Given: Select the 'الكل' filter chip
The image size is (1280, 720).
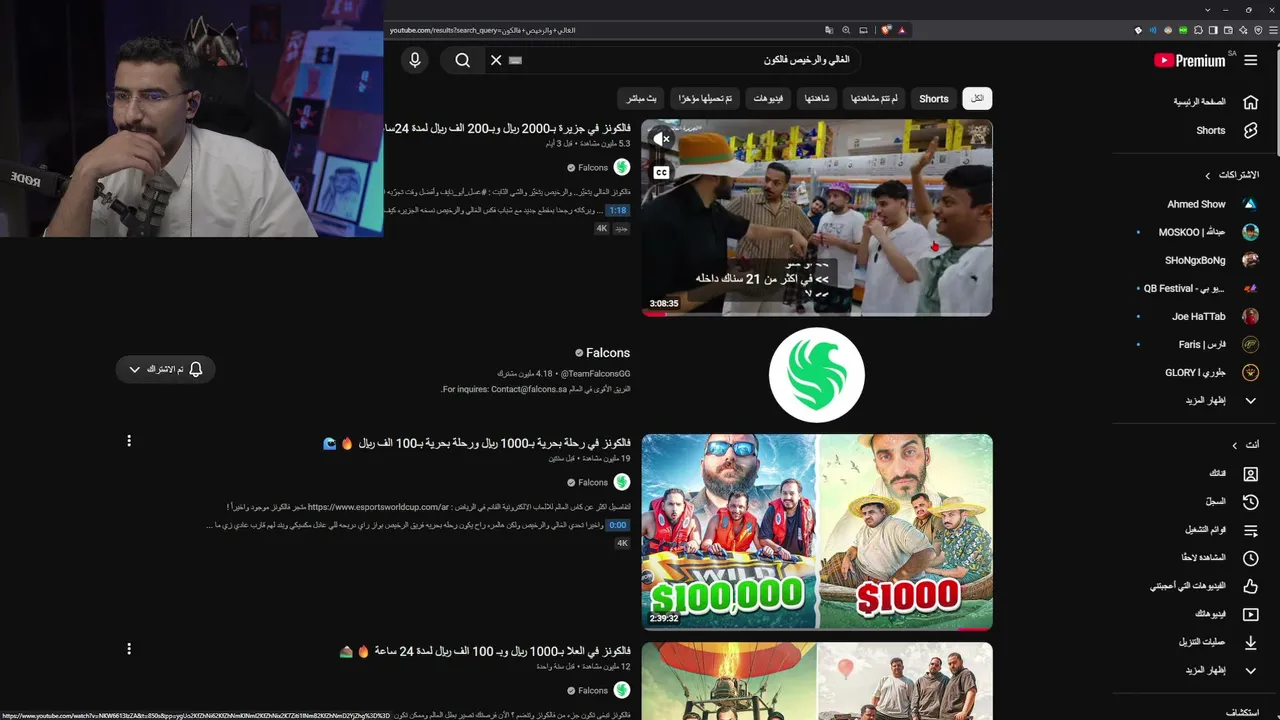Looking at the screenshot, I should click(977, 98).
